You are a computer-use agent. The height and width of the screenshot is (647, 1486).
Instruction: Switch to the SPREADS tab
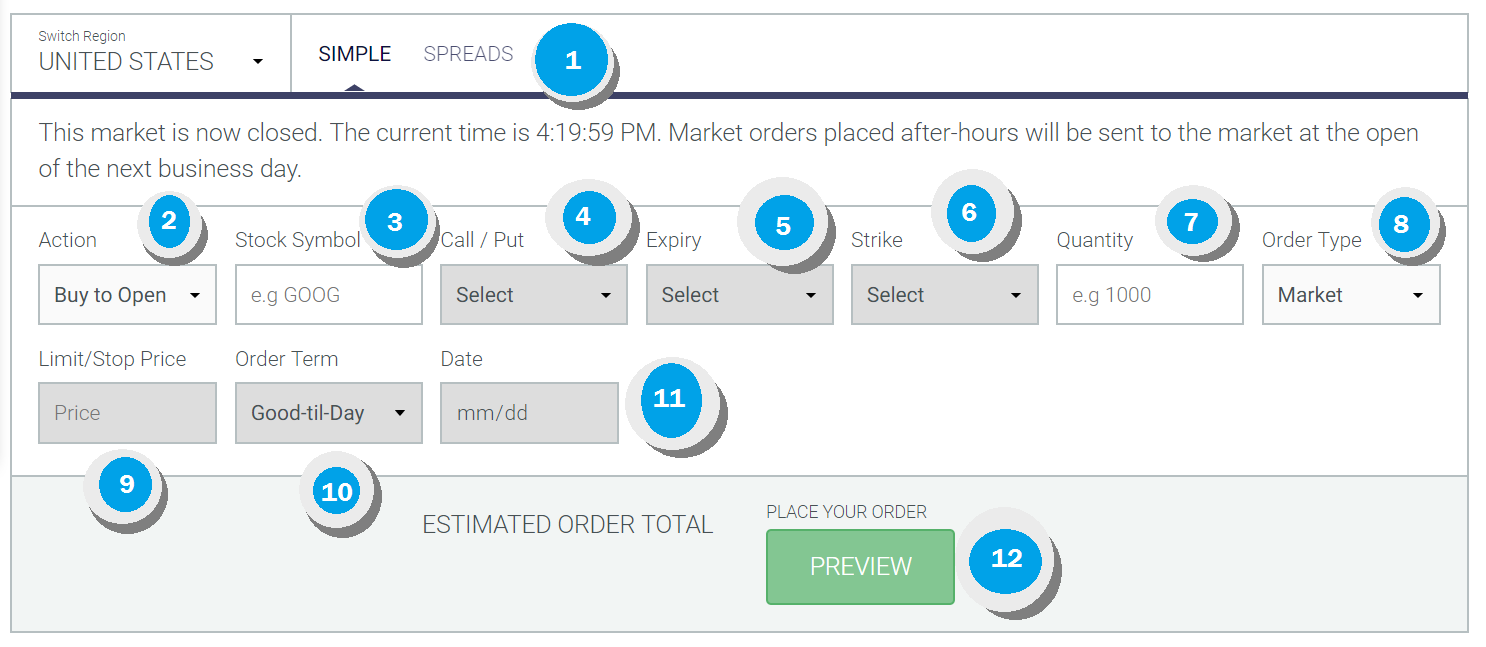tap(468, 54)
